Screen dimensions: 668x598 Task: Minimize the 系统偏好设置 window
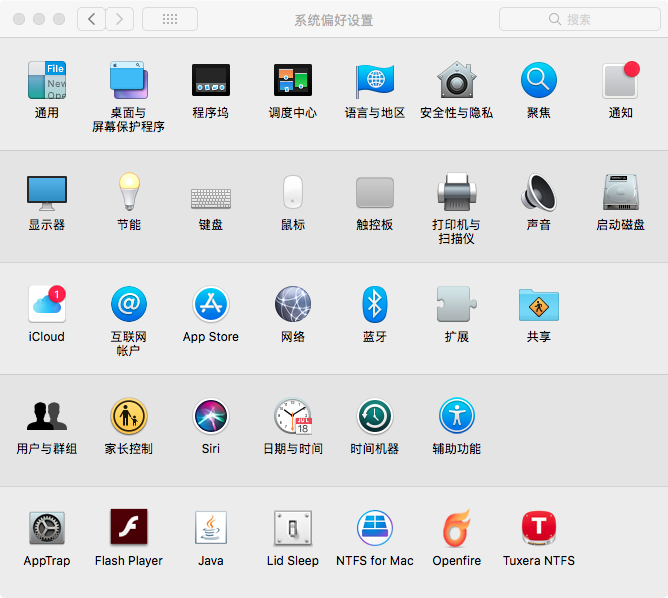click(x=39, y=19)
